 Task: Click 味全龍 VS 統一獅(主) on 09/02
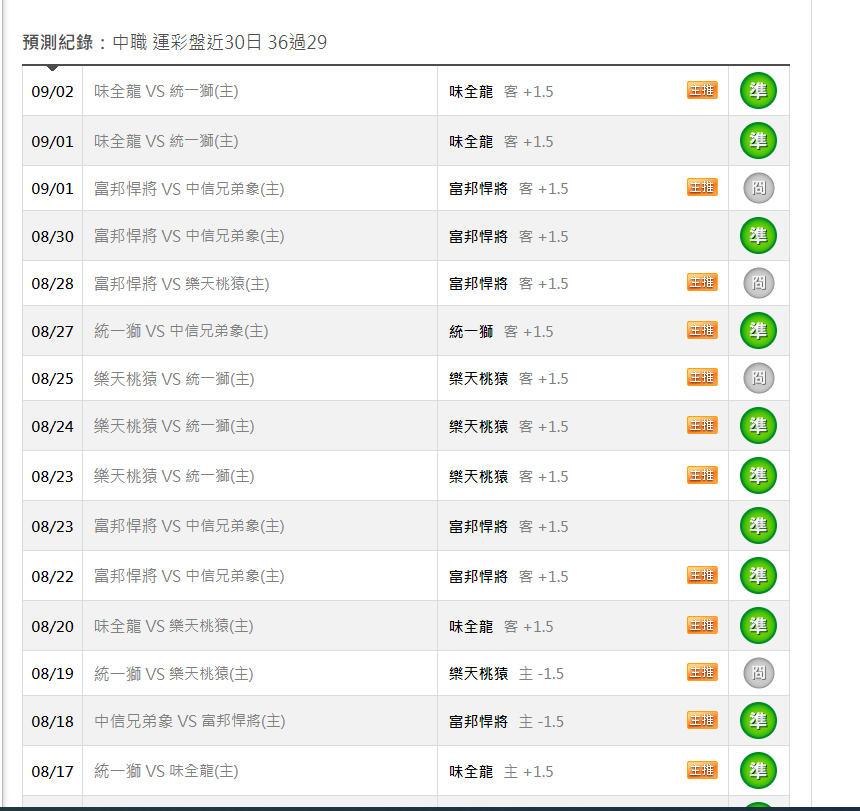click(166, 91)
